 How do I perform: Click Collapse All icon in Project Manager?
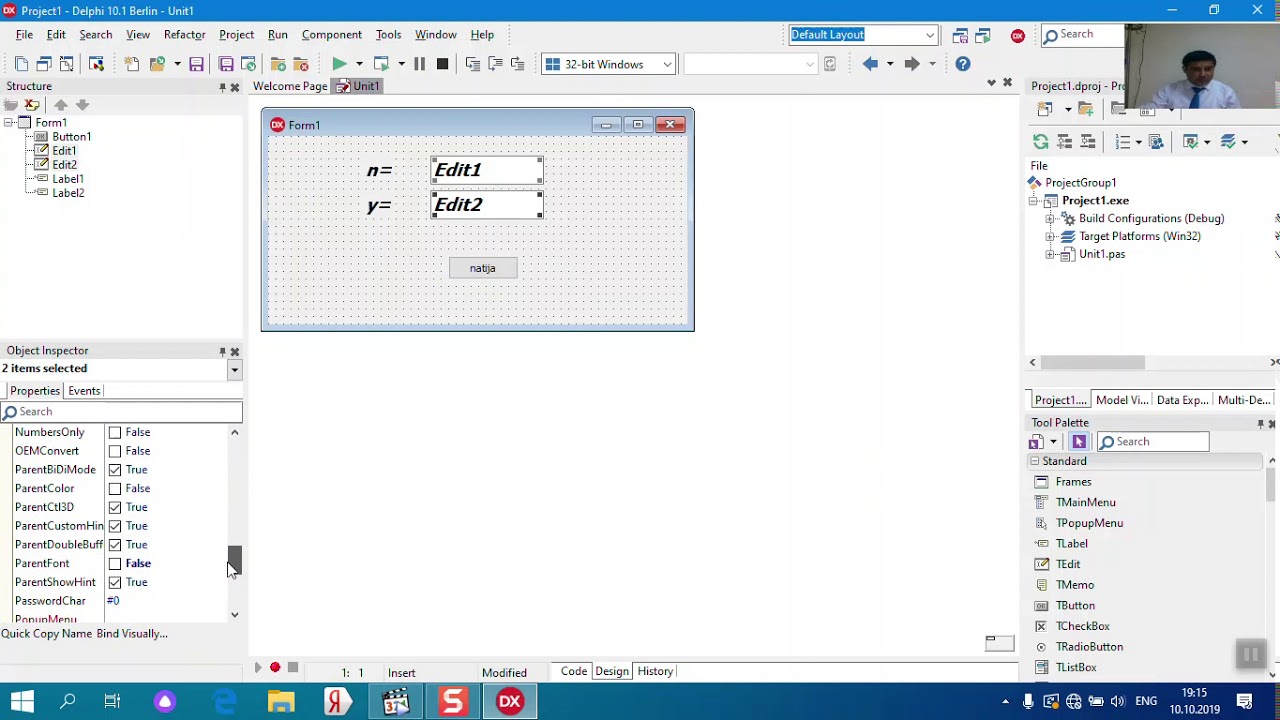point(1088,142)
